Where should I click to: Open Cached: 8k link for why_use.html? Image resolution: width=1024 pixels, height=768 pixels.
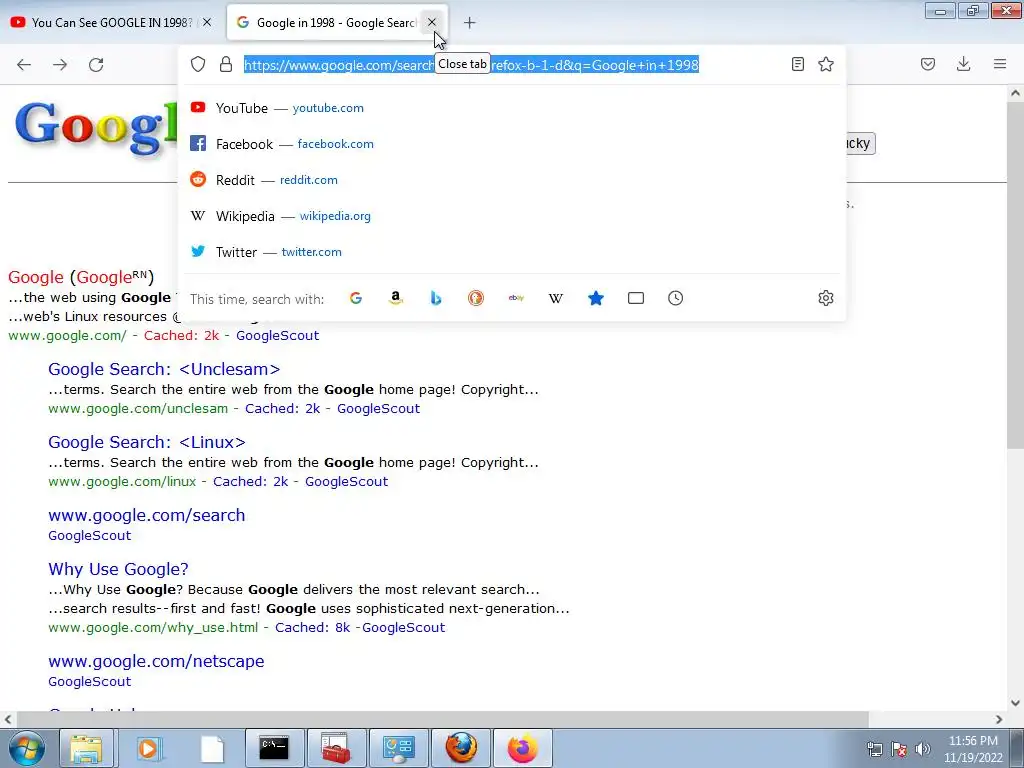pos(313,628)
